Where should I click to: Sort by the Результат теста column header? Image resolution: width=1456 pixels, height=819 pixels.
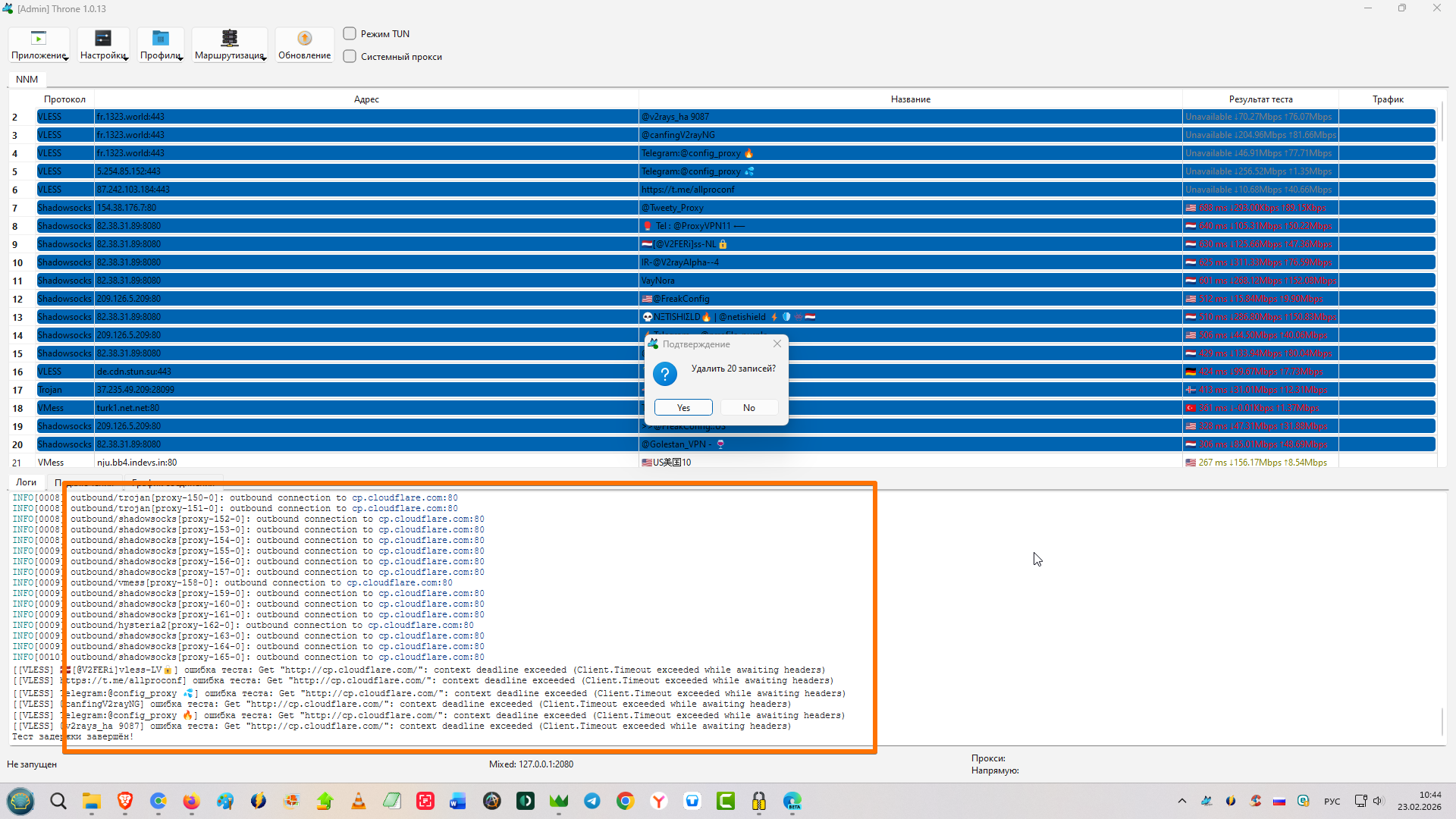[x=1260, y=99]
